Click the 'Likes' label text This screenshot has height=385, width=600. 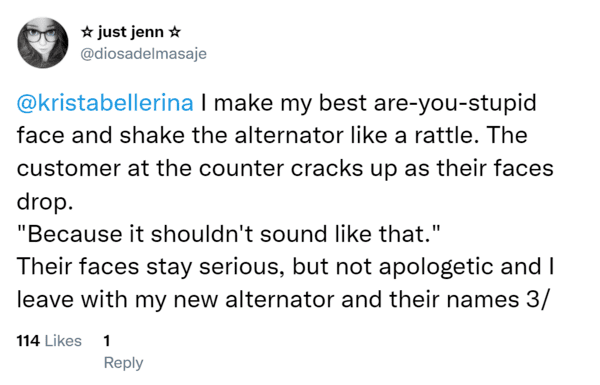pos(63,341)
